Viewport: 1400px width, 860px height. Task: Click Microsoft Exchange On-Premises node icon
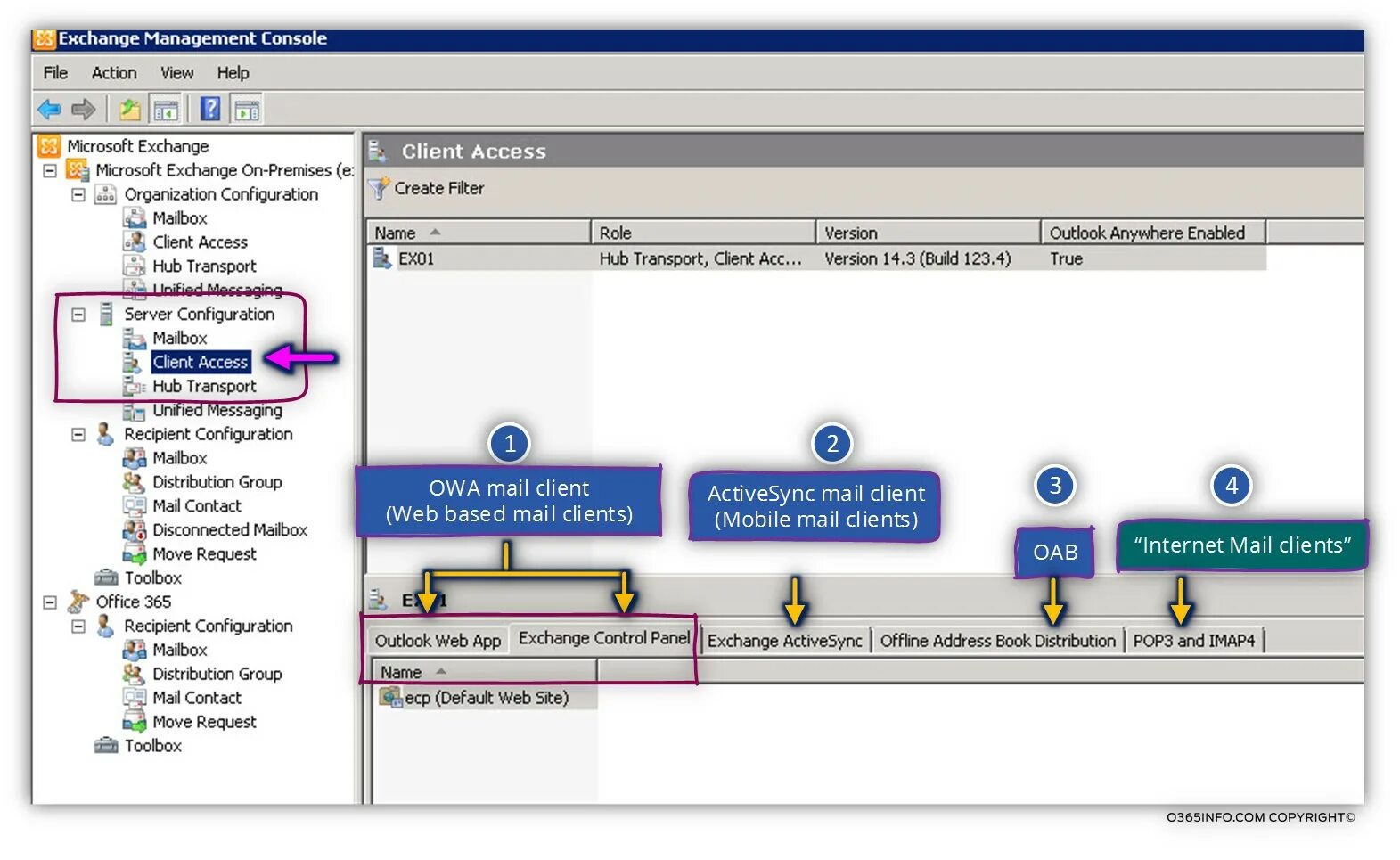78,169
